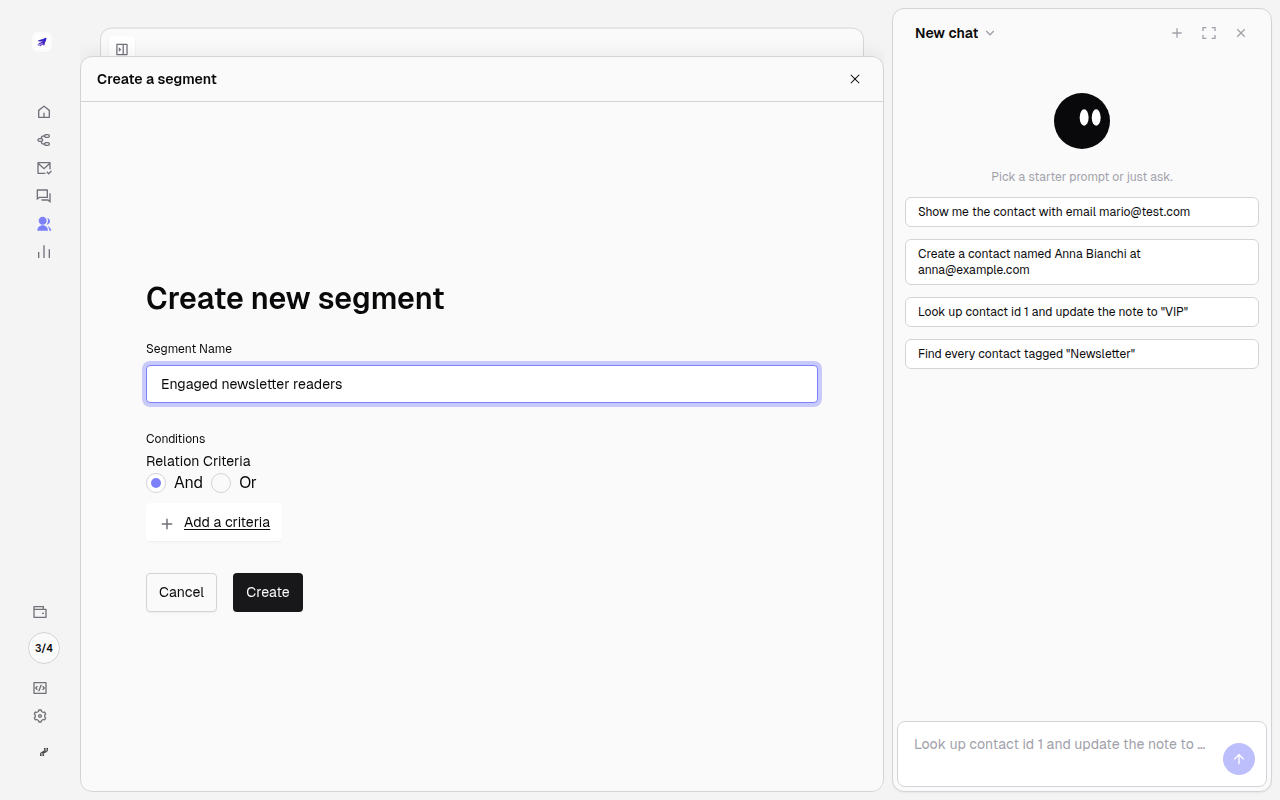The width and height of the screenshot is (1280, 800).
Task: Open the email envelope icon in sidebar
Action: pos(43,168)
